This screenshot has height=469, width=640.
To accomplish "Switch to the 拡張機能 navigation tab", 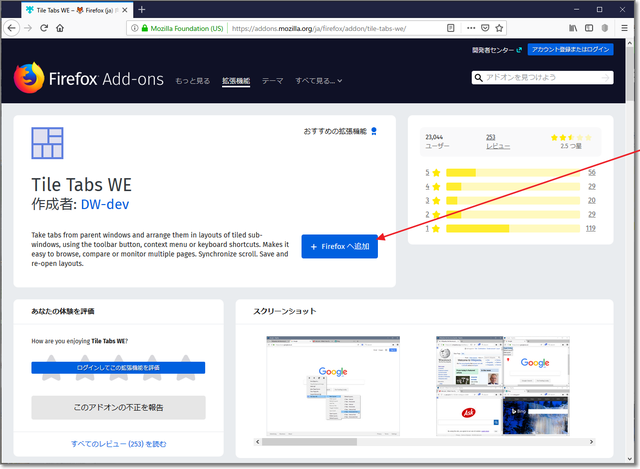I will point(237,80).
